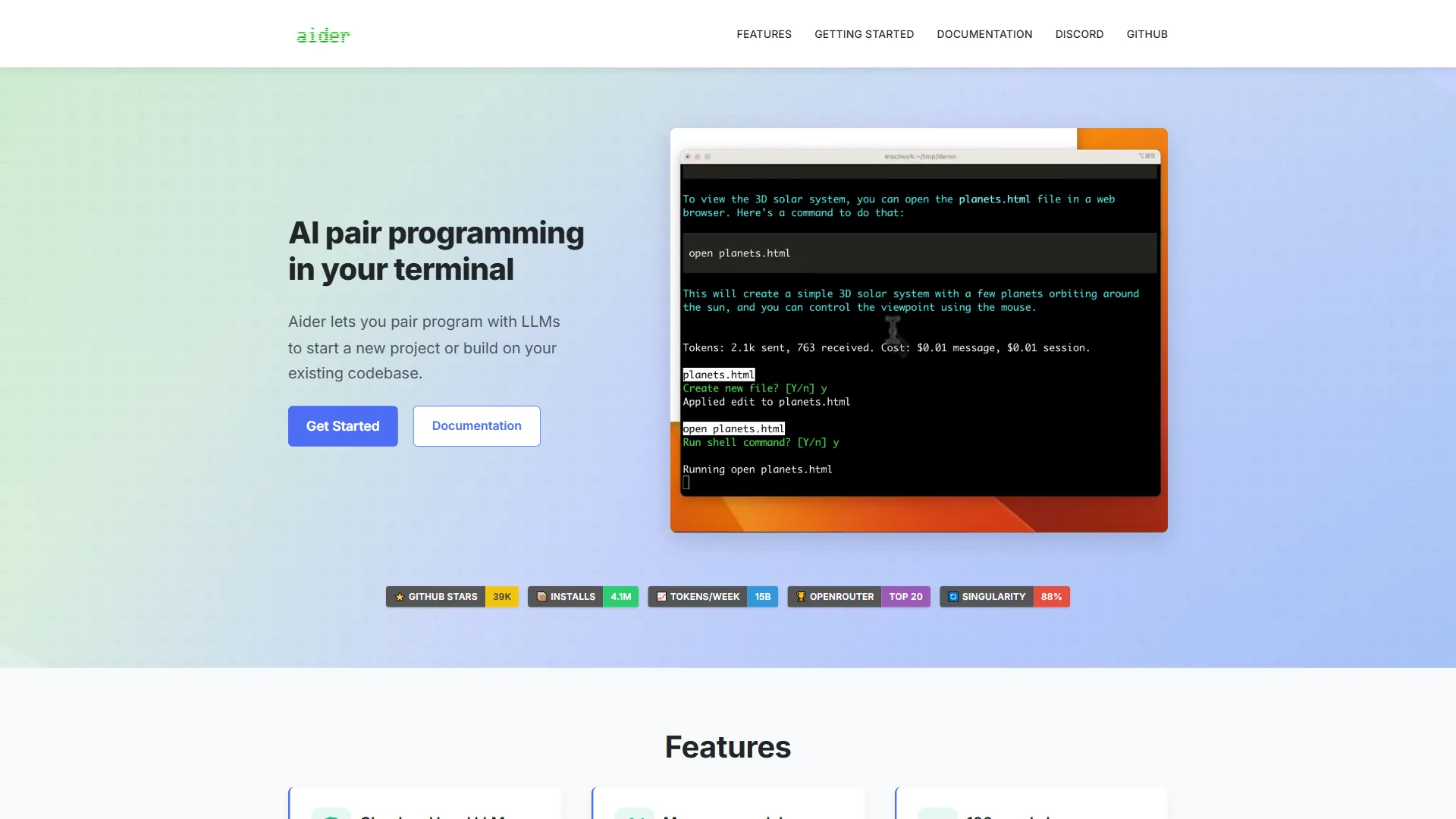Click the 'Run shell command? [Y/n] y' prompt
This screenshot has height=819, width=1456.
click(x=761, y=442)
